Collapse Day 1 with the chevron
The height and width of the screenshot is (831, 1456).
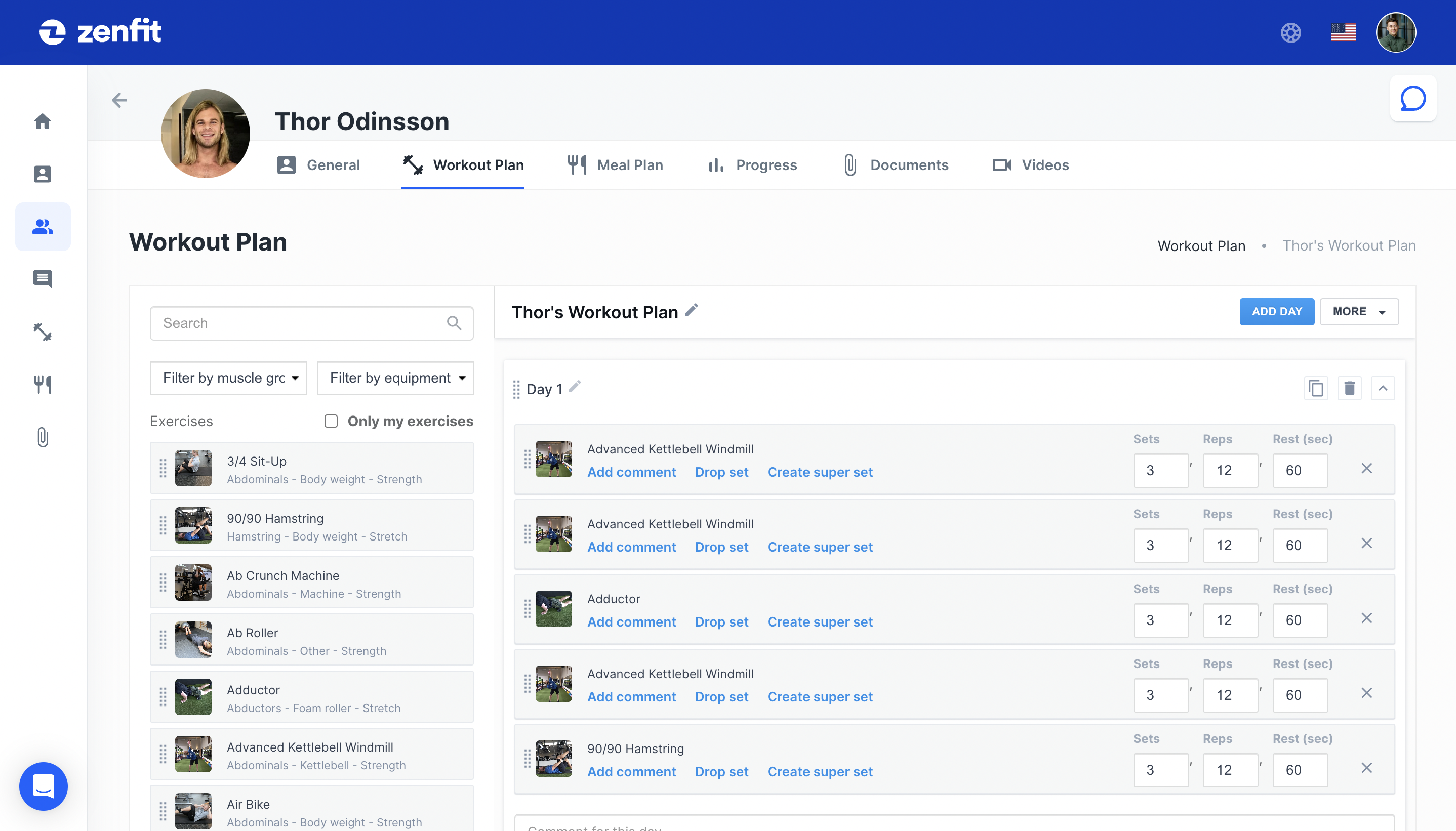coord(1383,389)
